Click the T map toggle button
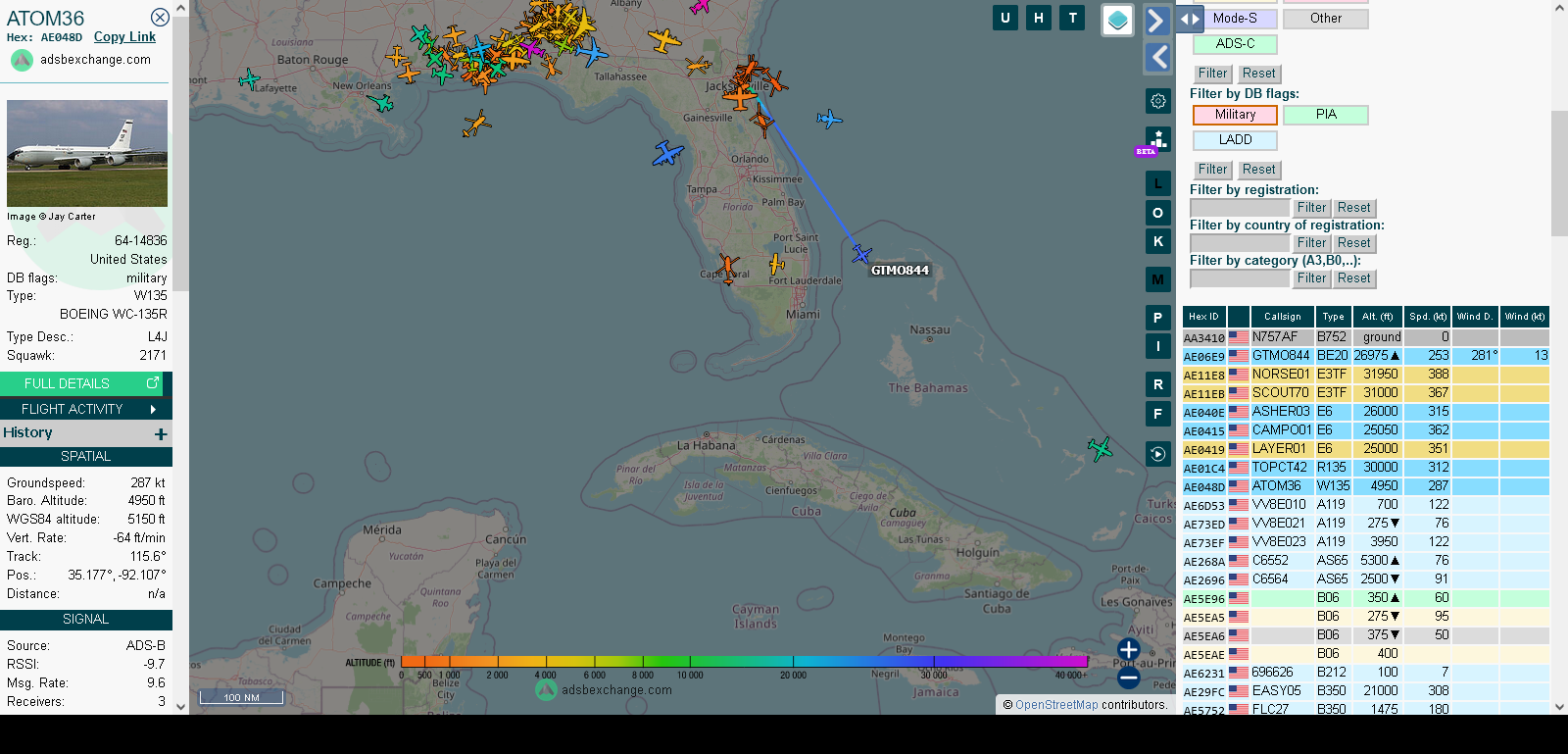The image size is (1568, 754). point(1072,18)
